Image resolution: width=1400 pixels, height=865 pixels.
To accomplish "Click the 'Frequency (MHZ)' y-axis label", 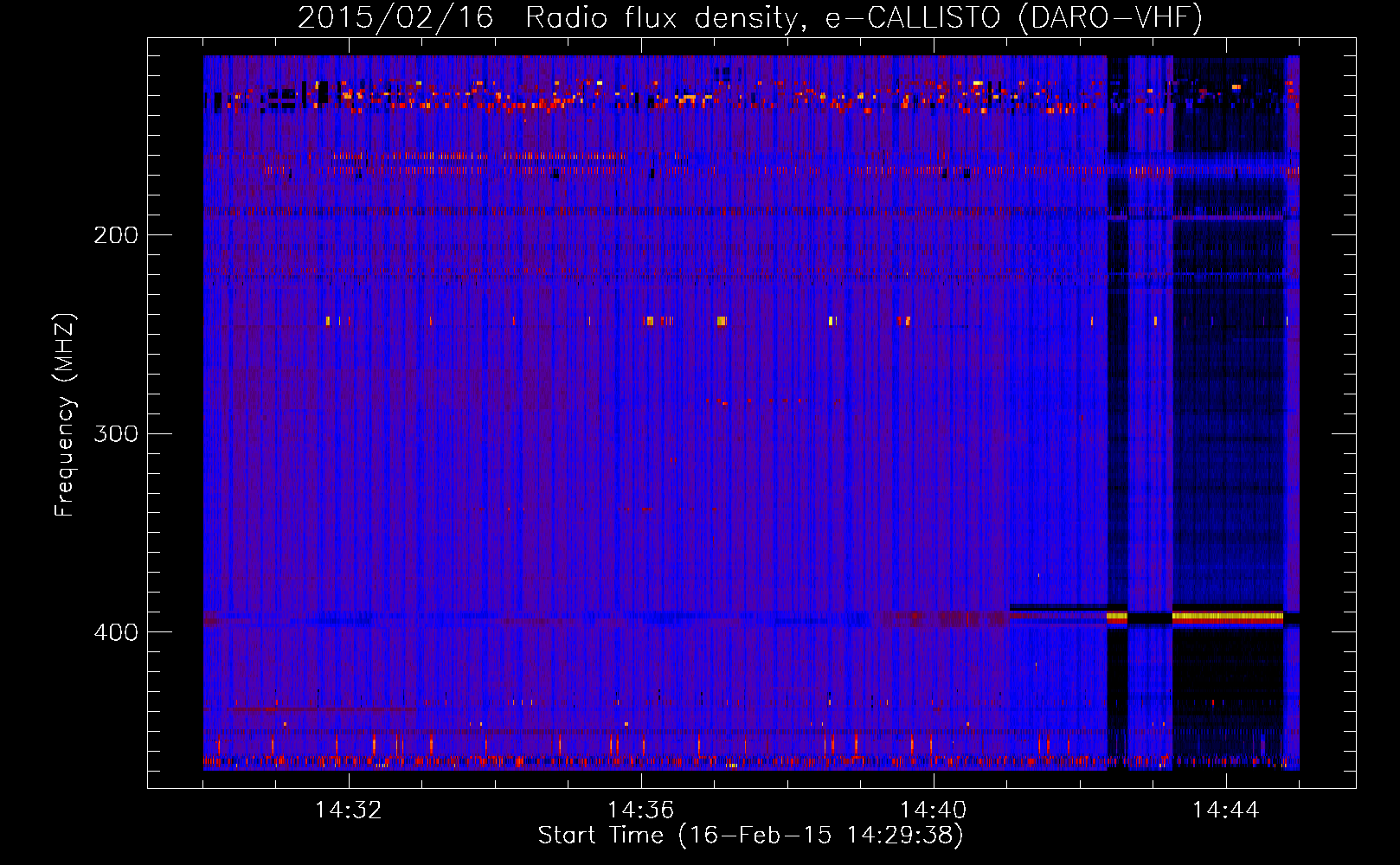I will (65, 415).
